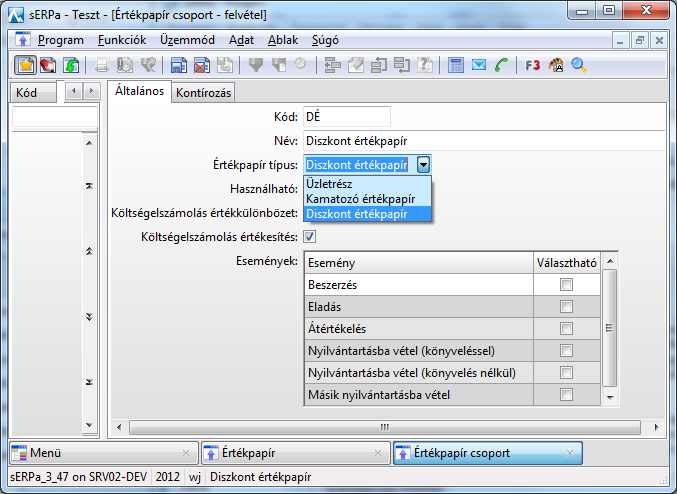Click the green undo arrow icon
Viewport: 677px width, 494px height.
click(x=71, y=65)
